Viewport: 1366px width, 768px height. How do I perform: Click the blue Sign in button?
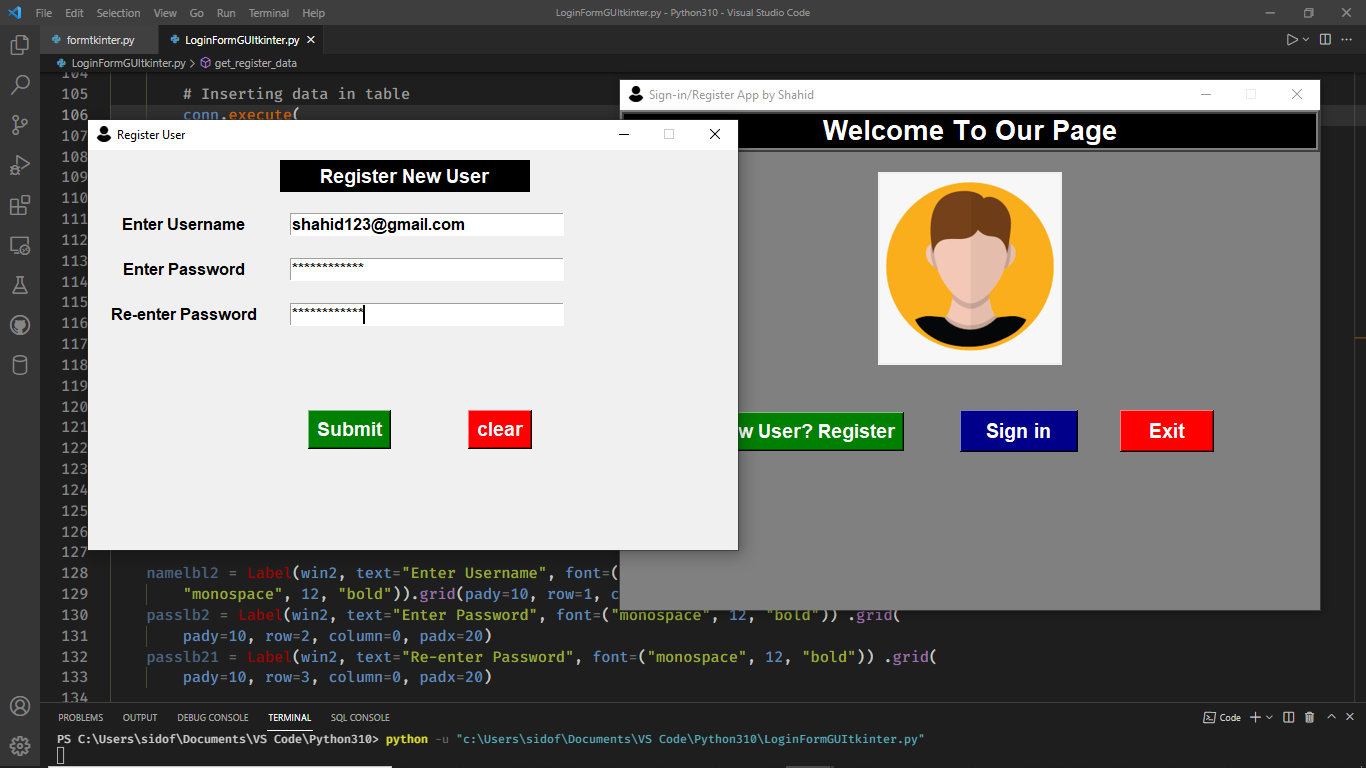click(1018, 431)
